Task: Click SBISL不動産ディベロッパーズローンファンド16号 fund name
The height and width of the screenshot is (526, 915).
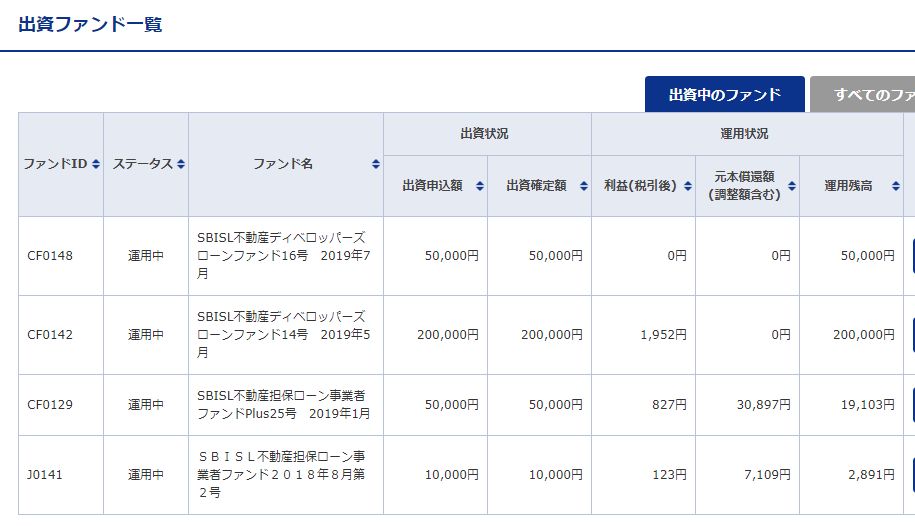Action: 284,256
